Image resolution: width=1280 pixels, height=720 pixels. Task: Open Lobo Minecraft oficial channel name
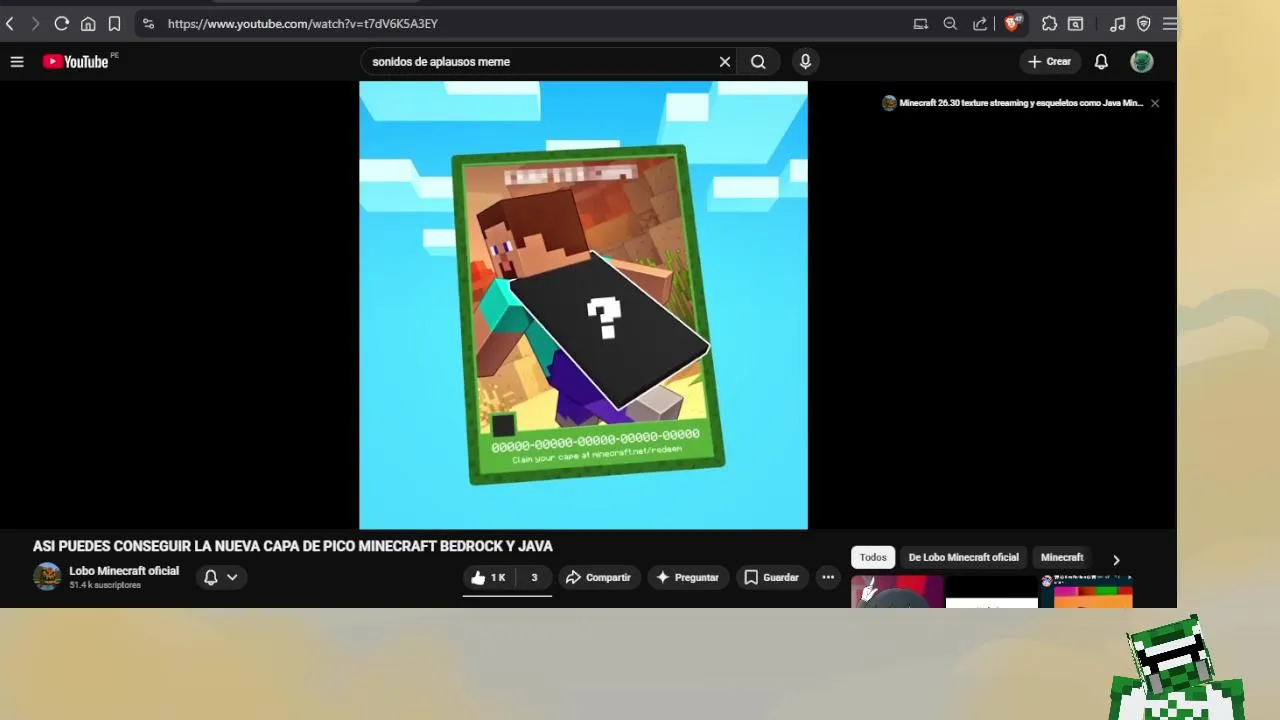124,571
